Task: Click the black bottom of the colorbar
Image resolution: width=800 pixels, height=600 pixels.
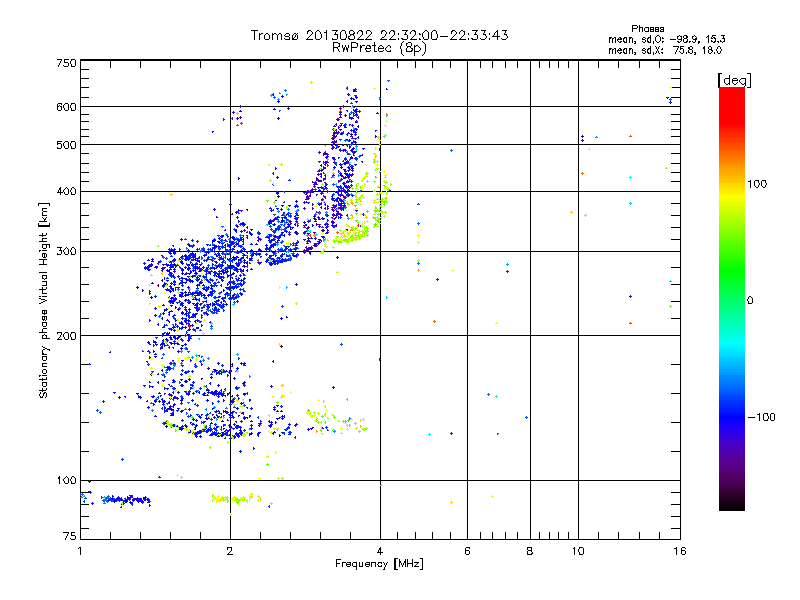Action: click(732, 503)
